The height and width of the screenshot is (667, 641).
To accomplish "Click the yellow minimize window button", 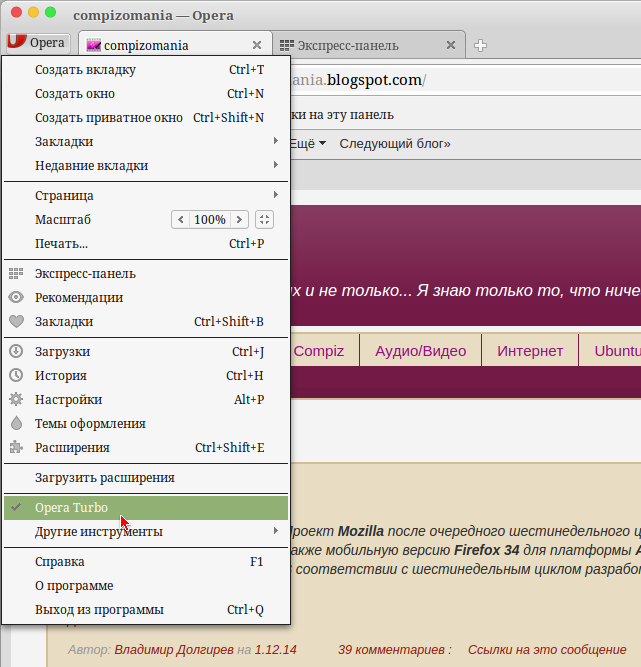I will pyautogui.click(x=33, y=12).
